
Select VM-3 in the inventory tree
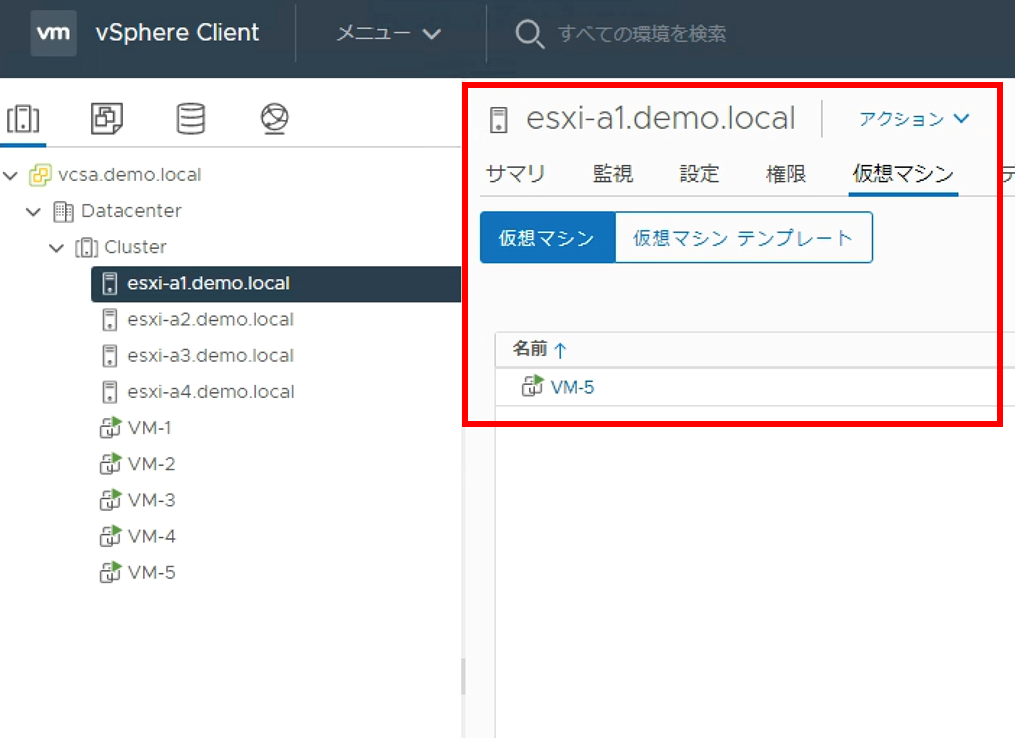pyautogui.click(x=151, y=500)
